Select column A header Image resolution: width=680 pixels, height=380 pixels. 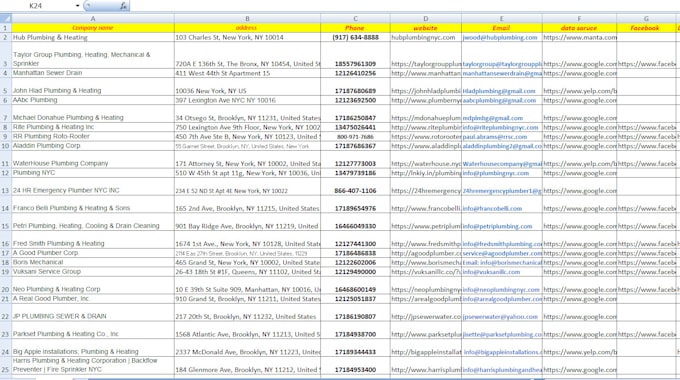coord(93,19)
